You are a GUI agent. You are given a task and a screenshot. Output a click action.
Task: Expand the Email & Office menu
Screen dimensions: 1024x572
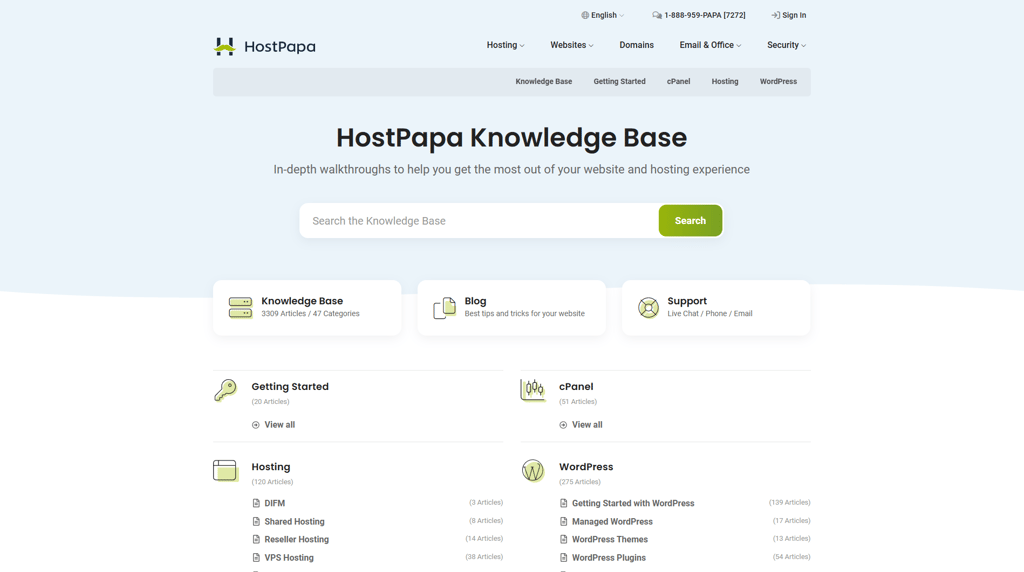pyautogui.click(x=710, y=45)
